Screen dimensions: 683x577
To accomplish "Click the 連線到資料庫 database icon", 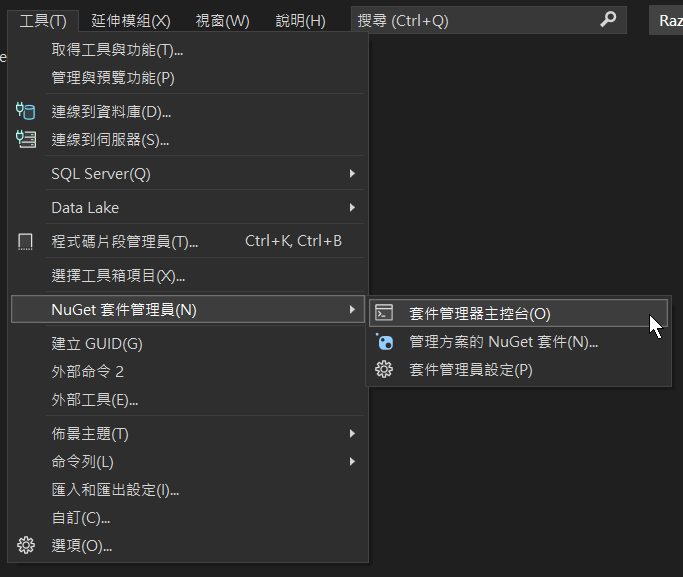I will coord(26,112).
